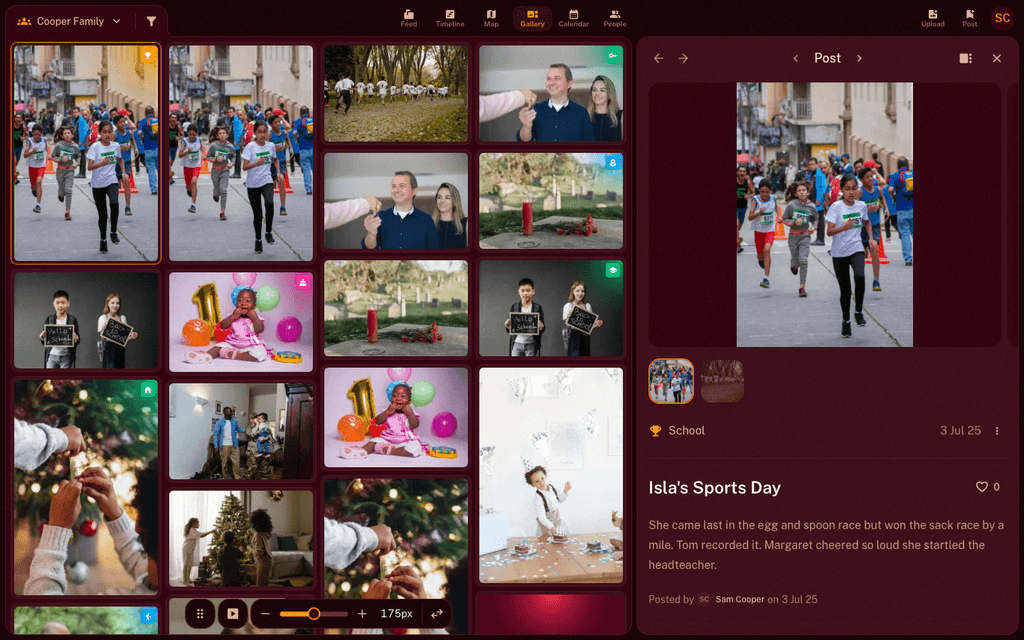
Task: Increase thumbnail size with plus button
Action: point(362,614)
